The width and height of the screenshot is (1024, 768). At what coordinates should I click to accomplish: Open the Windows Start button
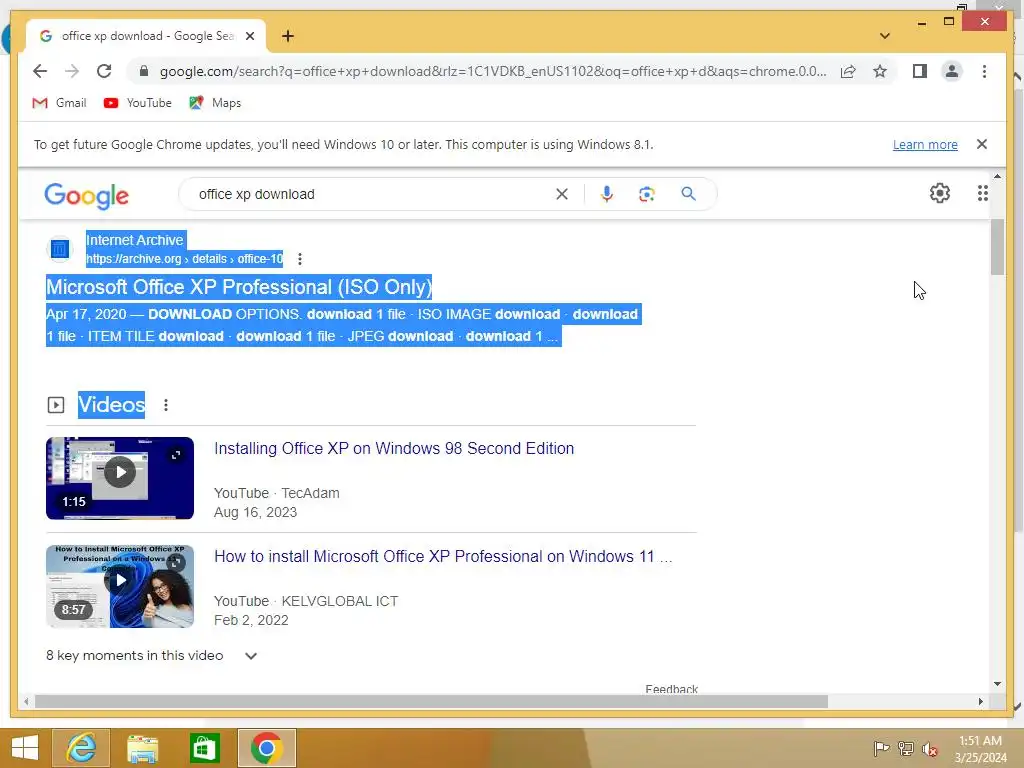[x=25, y=748]
